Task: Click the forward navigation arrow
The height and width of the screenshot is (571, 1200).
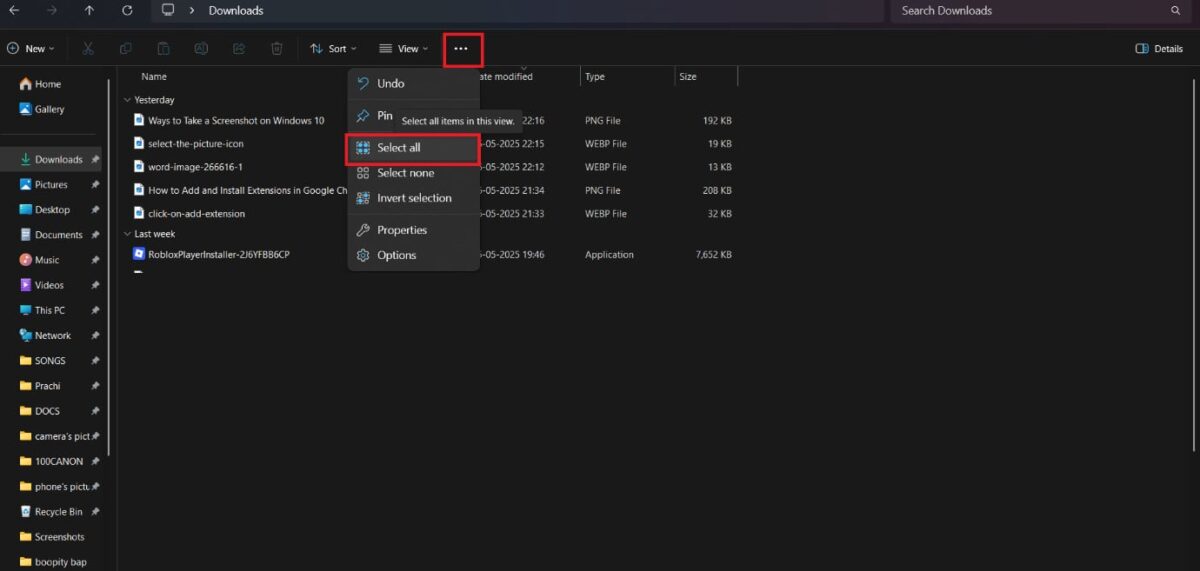Action: (x=51, y=11)
